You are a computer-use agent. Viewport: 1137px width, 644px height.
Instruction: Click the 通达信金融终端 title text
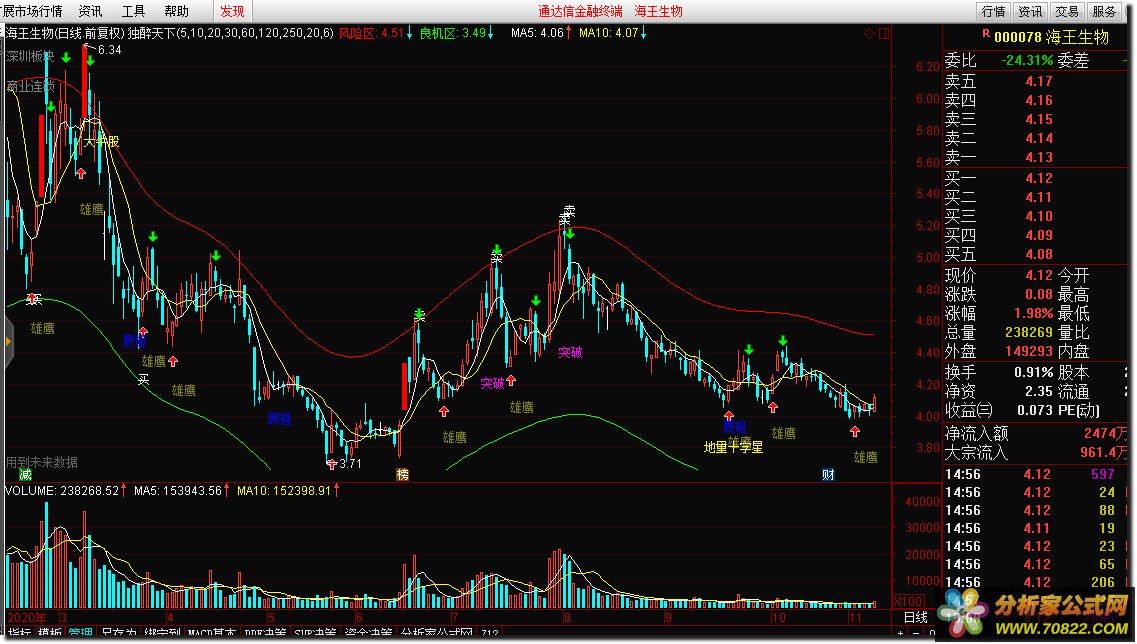580,11
